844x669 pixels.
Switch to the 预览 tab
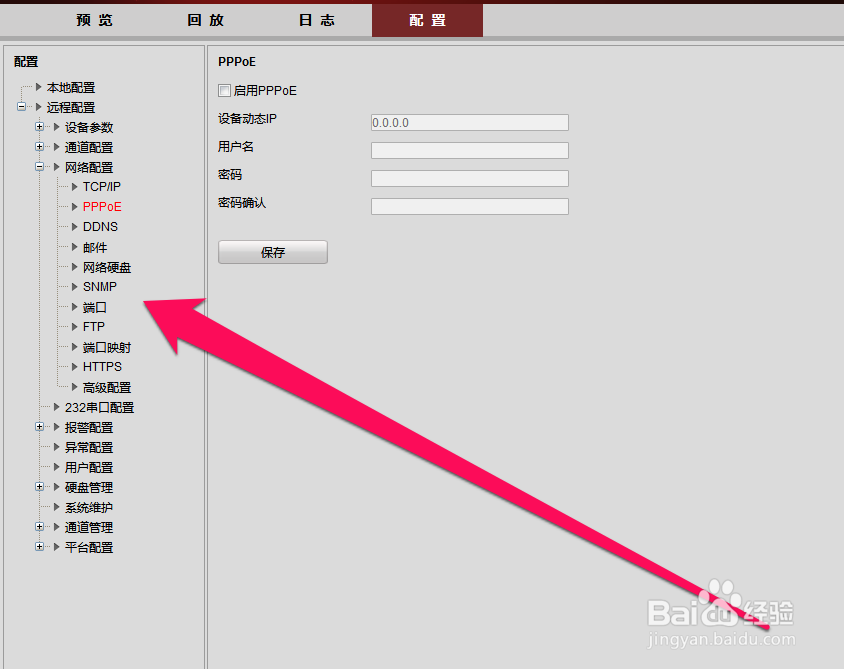94,20
